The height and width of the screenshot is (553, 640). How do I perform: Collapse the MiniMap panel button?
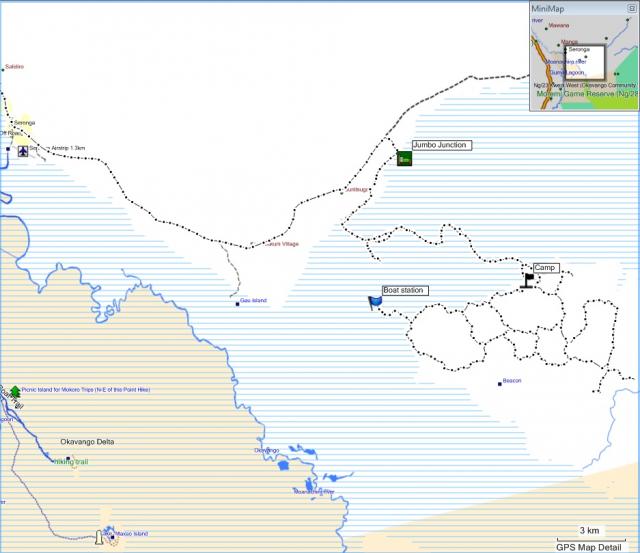(630, 8)
